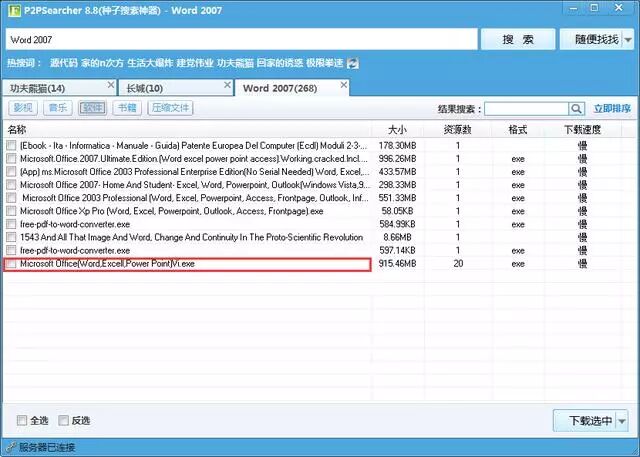Tick checkbox for Office 2007 Home And Student
Screen dimensions: 640x457
click(11, 184)
